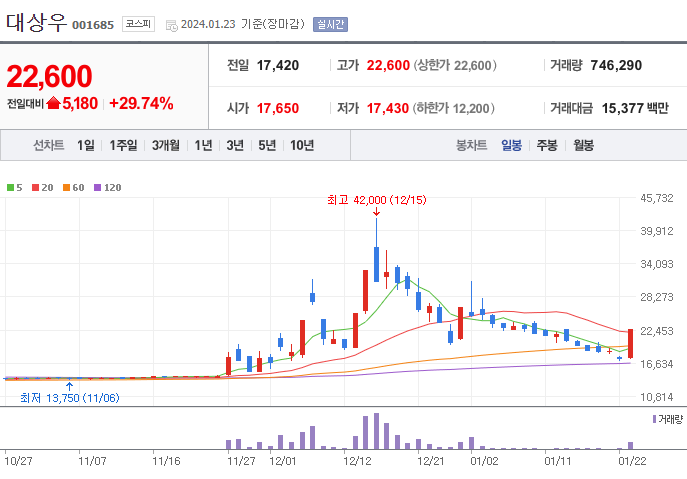Click the change amount 5,180
This screenshot has height=479, width=687.
80,103
